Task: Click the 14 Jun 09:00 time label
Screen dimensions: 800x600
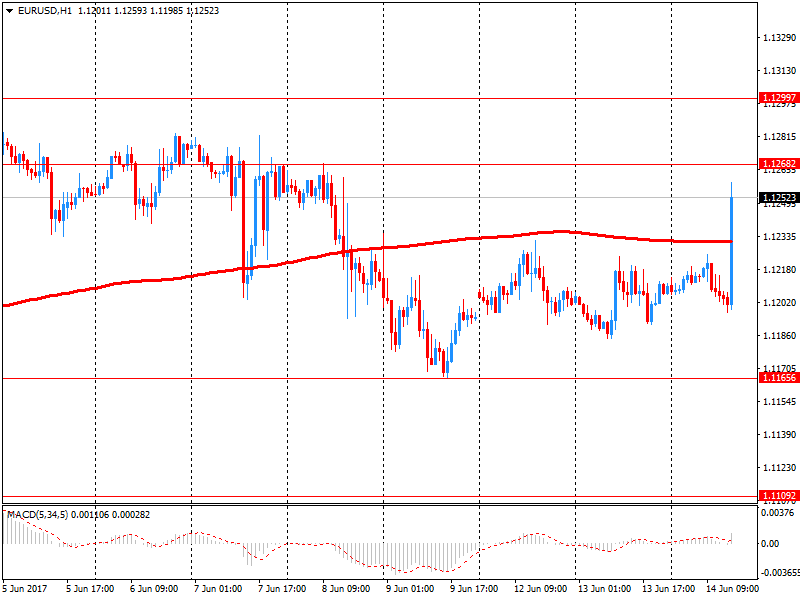Action: coord(732,589)
